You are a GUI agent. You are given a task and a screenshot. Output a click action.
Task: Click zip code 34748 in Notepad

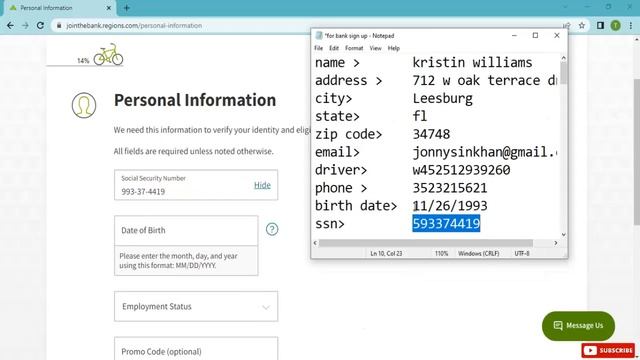[x=431, y=134]
